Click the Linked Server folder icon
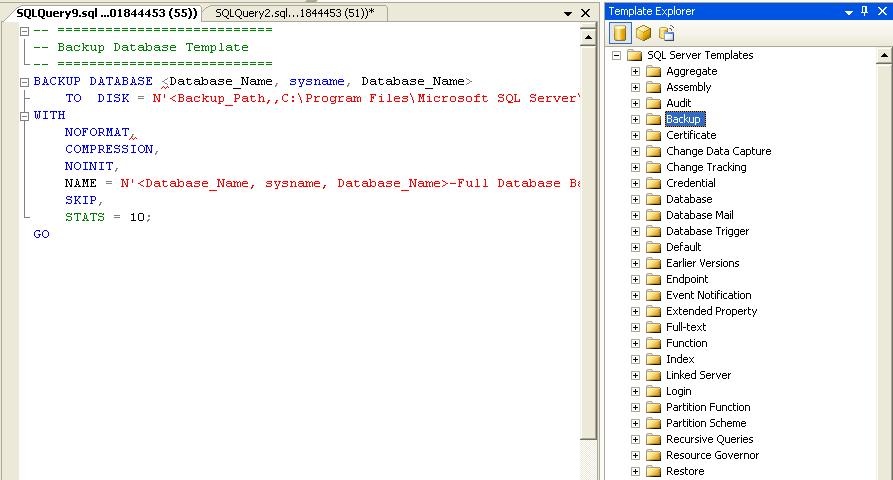Viewport: 893px width, 480px height. click(654, 375)
